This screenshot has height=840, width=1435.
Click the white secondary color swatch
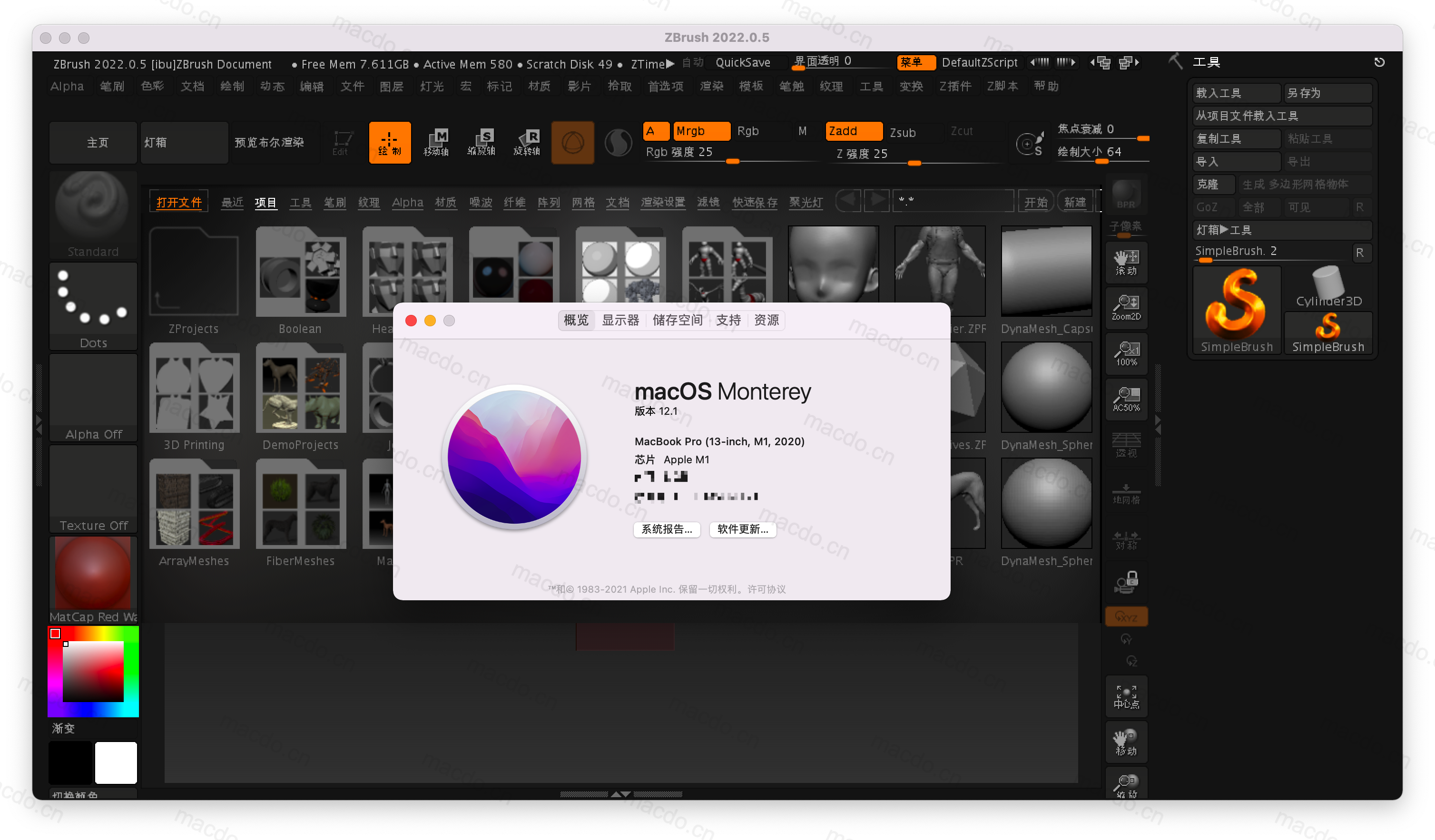[116, 762]
